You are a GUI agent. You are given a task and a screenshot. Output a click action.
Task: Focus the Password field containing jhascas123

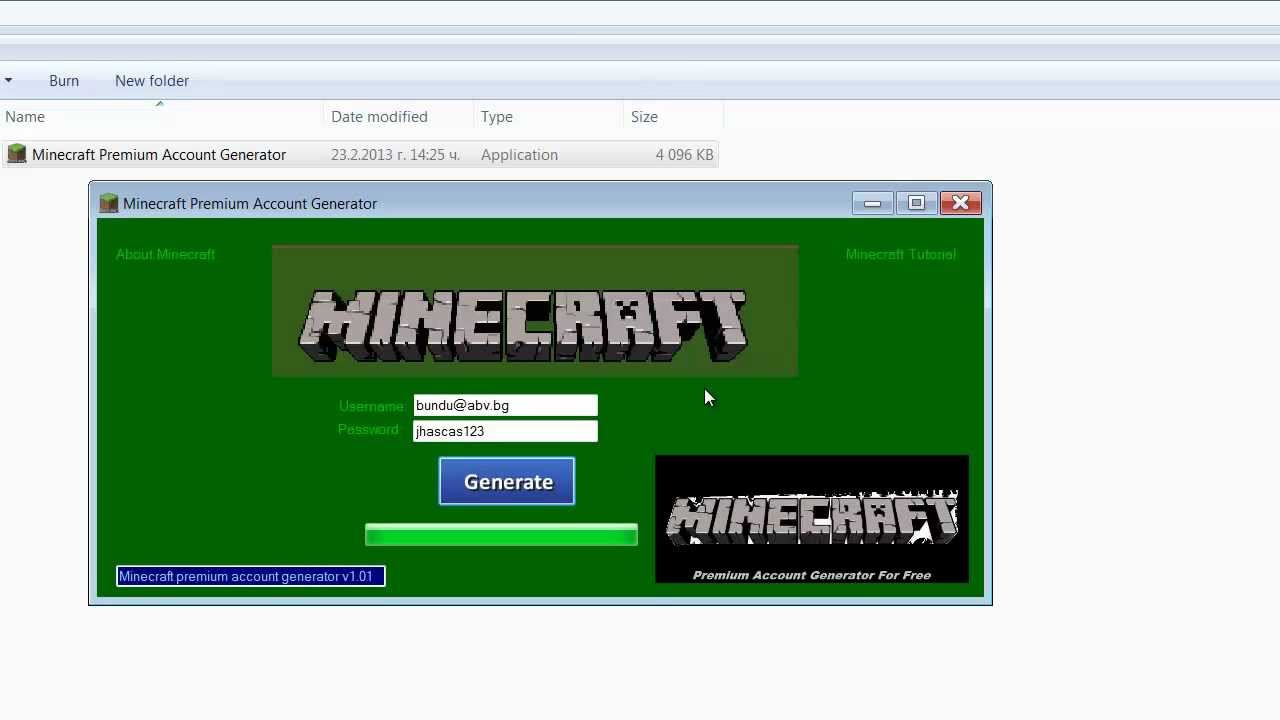(x=505, y=431)
